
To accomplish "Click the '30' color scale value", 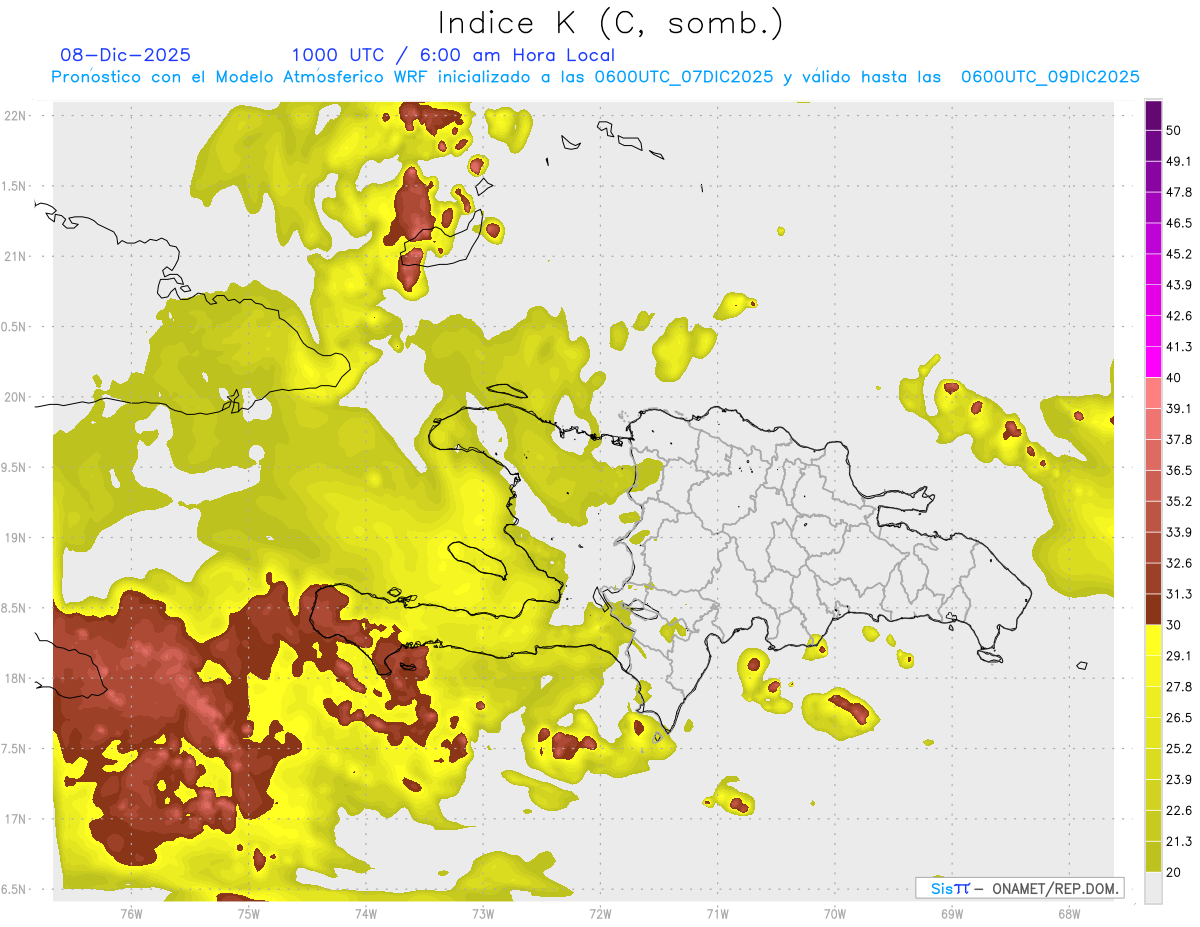I will [x=1174, y=625].
